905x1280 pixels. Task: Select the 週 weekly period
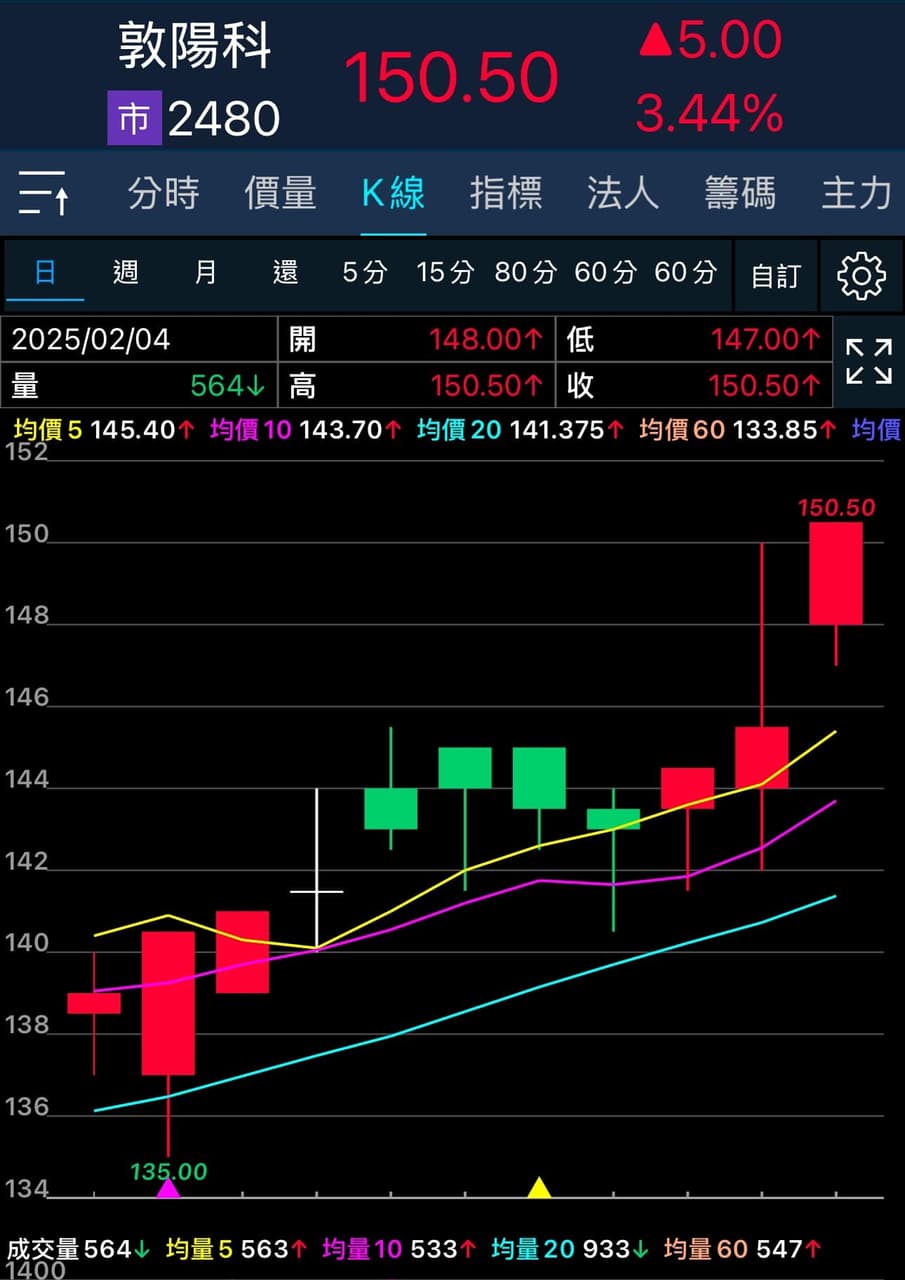click(126, 272)
